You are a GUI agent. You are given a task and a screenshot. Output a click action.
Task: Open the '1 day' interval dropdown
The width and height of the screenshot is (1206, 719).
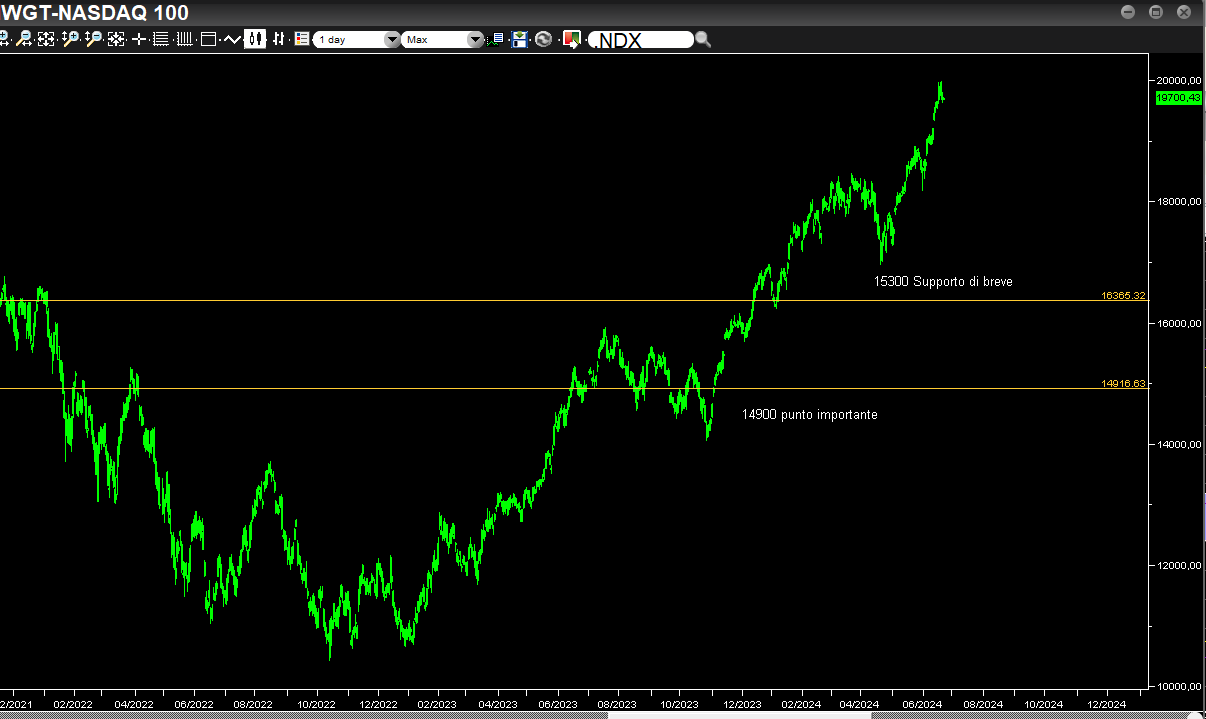[357, 40]
